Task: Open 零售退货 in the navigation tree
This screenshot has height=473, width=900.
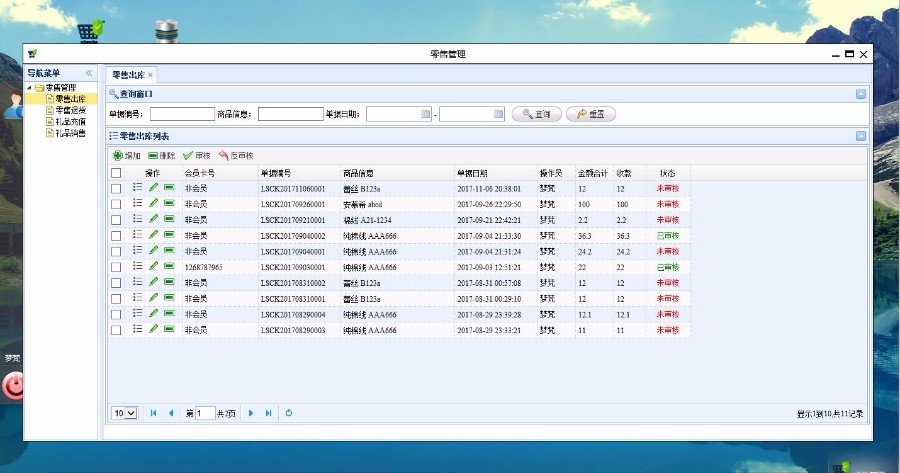Action: pyautogui.click(x=70, y=110)
